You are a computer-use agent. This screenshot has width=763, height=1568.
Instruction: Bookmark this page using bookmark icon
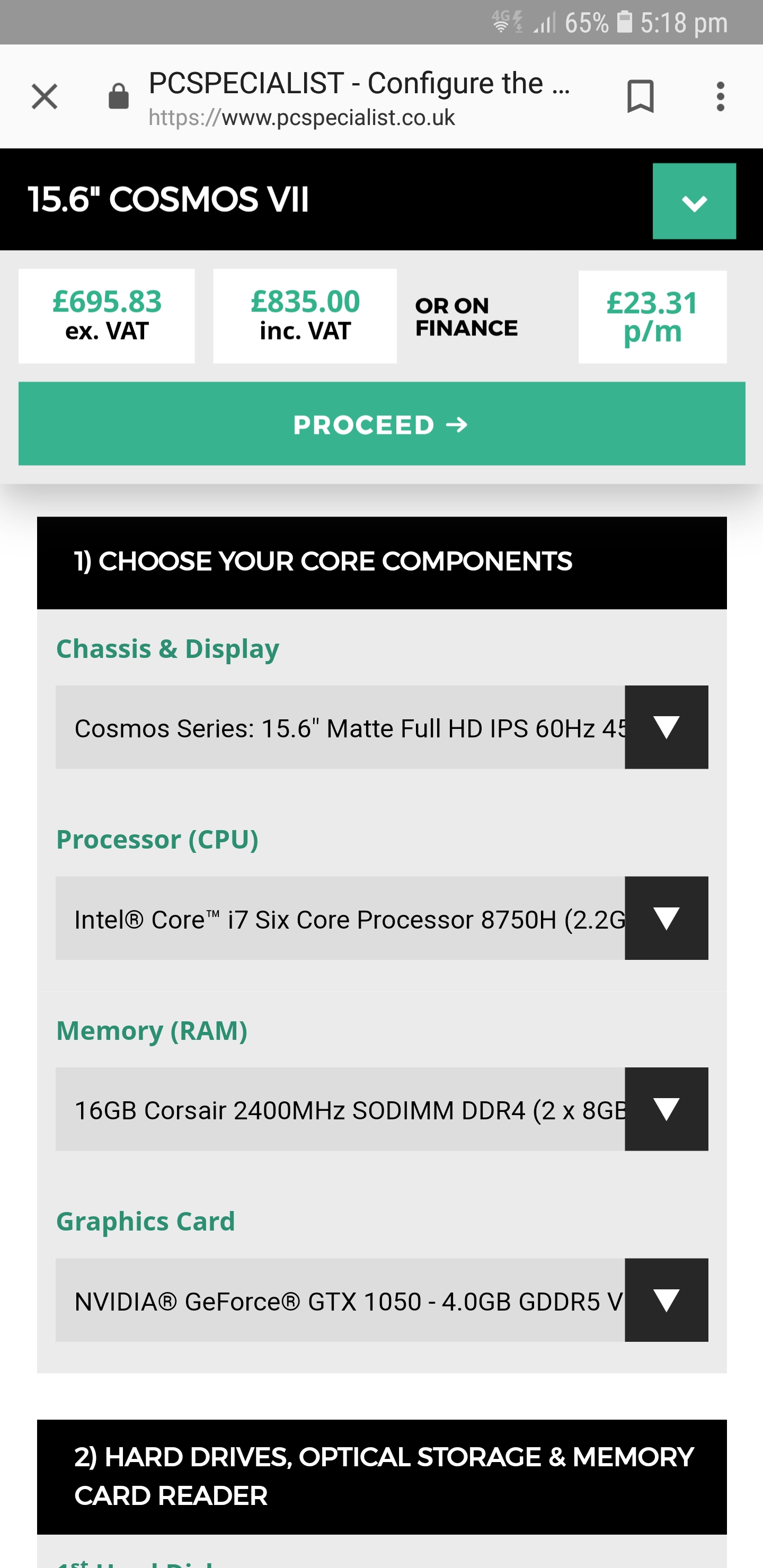tap(640, 97)
